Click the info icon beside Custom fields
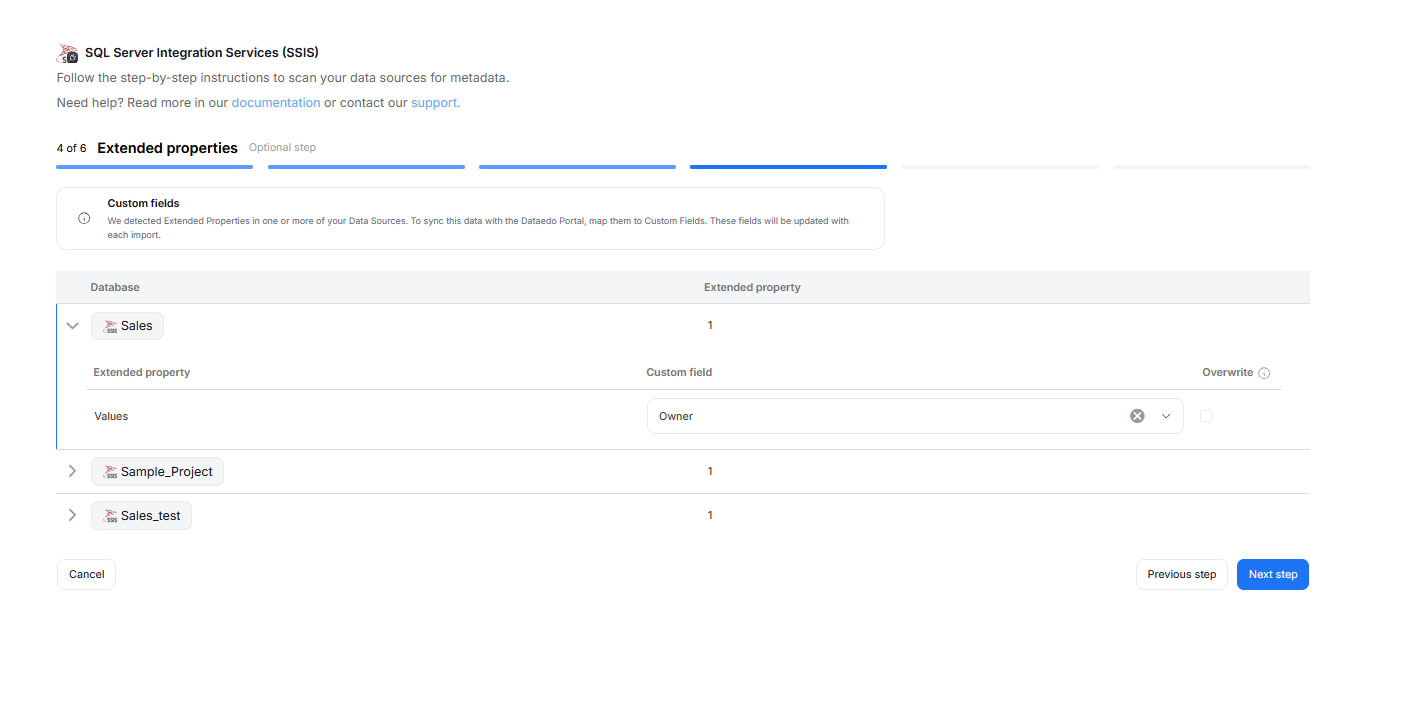Image resolution: width=1413 pixels, height=712 pixels. (x=84, y=218)
